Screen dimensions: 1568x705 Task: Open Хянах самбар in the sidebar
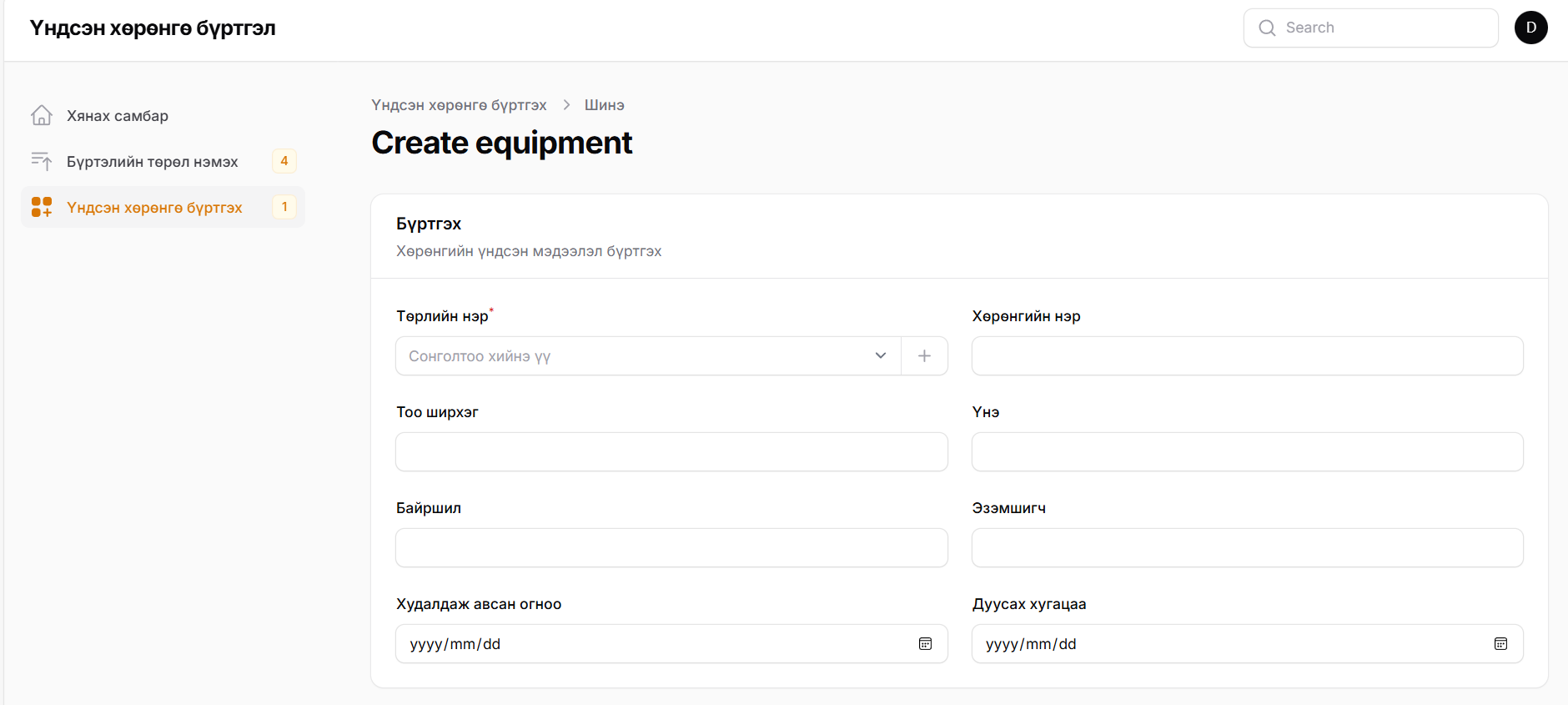pyautogui.click(x=118, y=116)
